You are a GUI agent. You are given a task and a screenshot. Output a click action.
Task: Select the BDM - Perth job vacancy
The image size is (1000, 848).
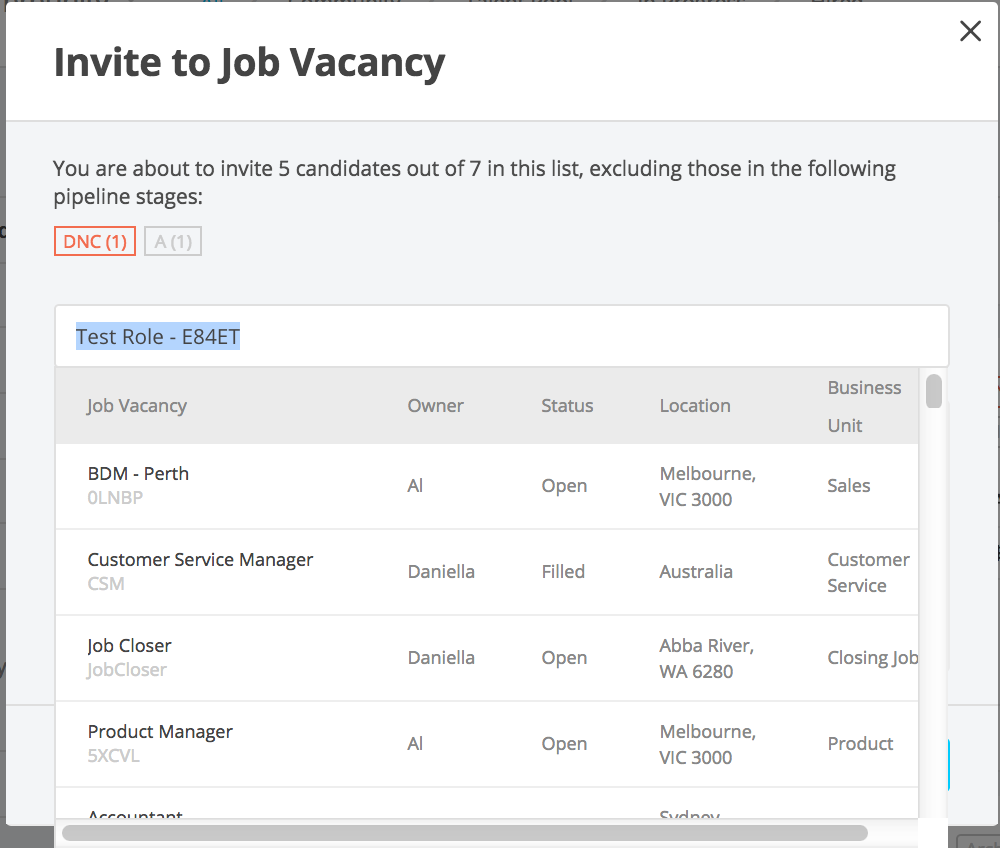click(x=138, y=474)
